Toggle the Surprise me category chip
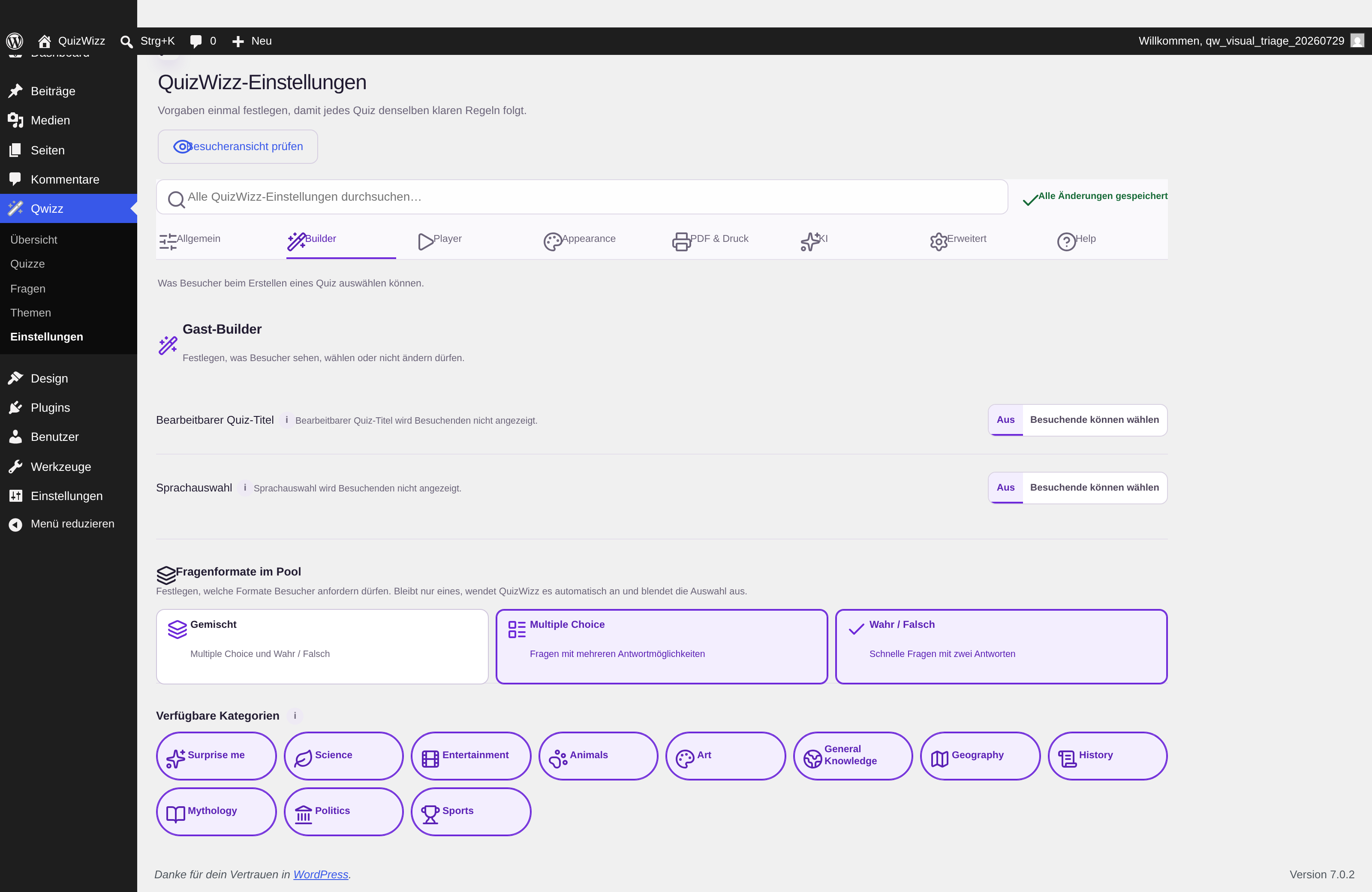 pyautogui.click(x=216, y=756)
